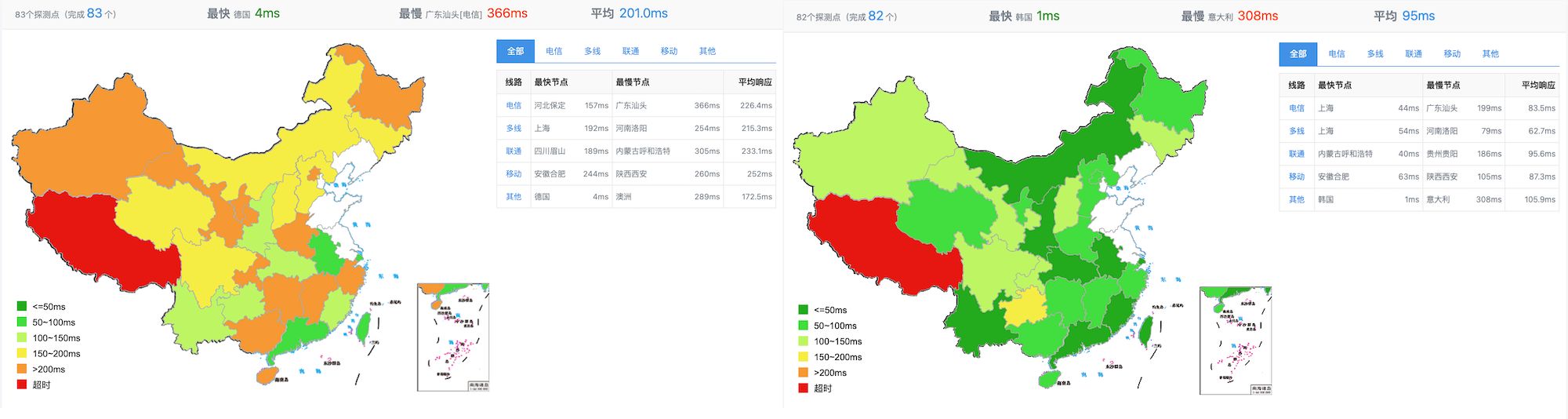This screenshot has width=1568, height=419.
Task: Click 移动 row link in left table
Action: 514,173
